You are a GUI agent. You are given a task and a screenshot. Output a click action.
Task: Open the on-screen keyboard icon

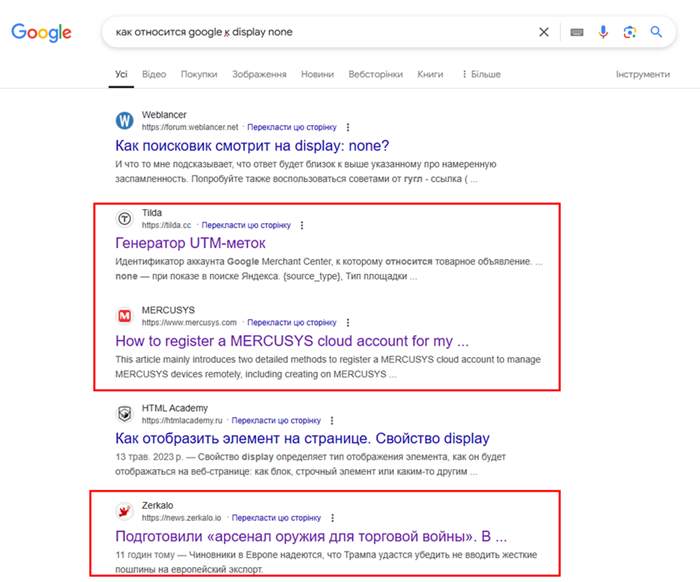[x=577, y=32]
